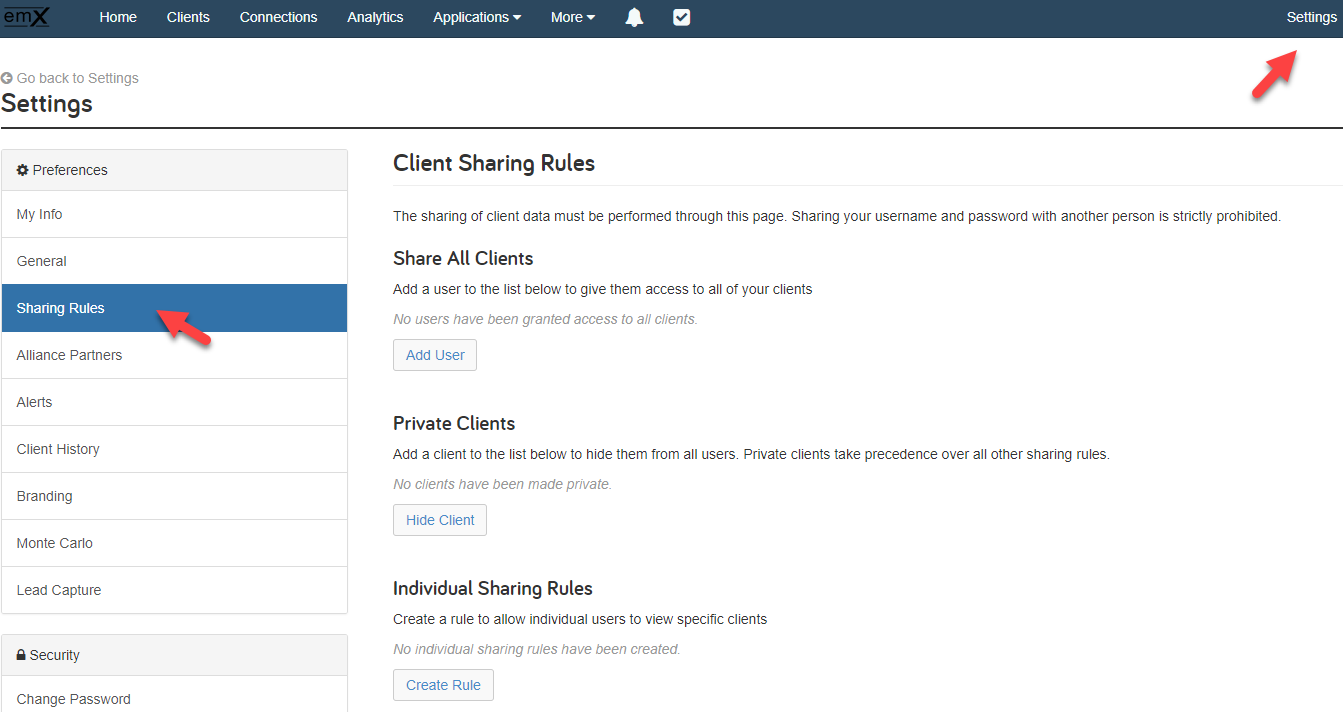
Task: Click the Add User button
Action: (x=435, y=355)
